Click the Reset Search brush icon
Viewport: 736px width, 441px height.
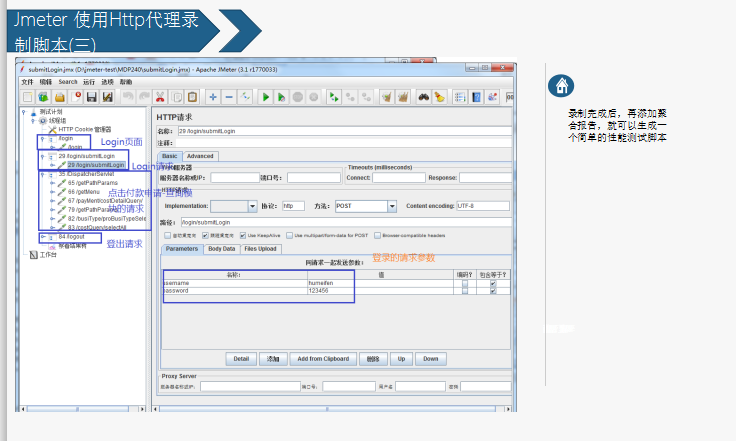click(x=439, y=97)
